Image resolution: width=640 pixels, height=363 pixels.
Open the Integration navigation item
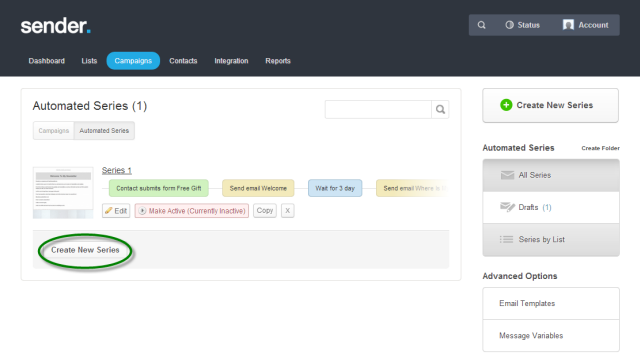(231, 61)
